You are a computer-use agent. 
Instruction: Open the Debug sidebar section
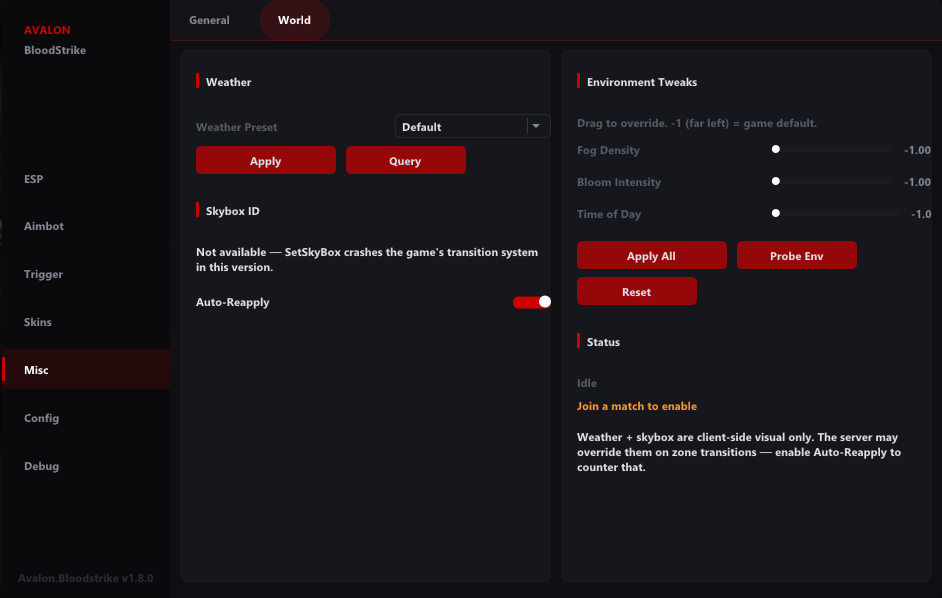(x=41, y=466)
